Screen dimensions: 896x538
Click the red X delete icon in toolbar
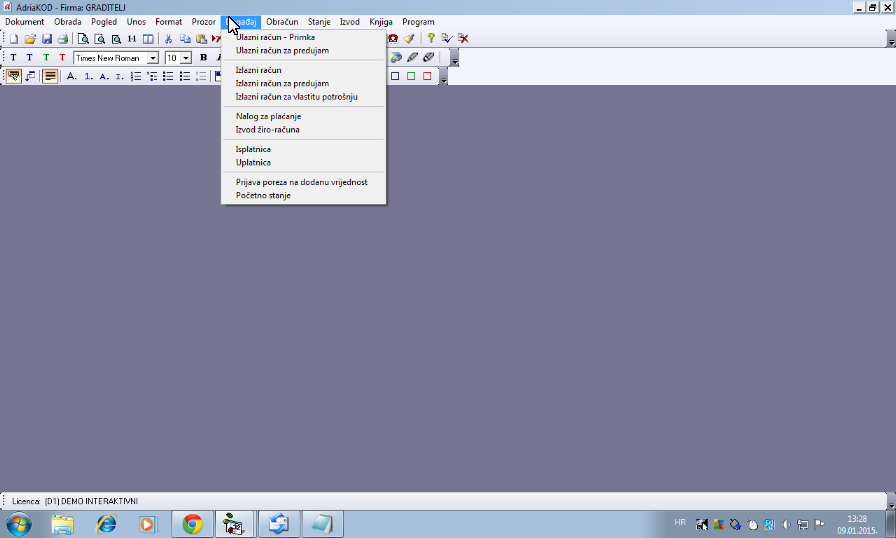tap(463, 38)
